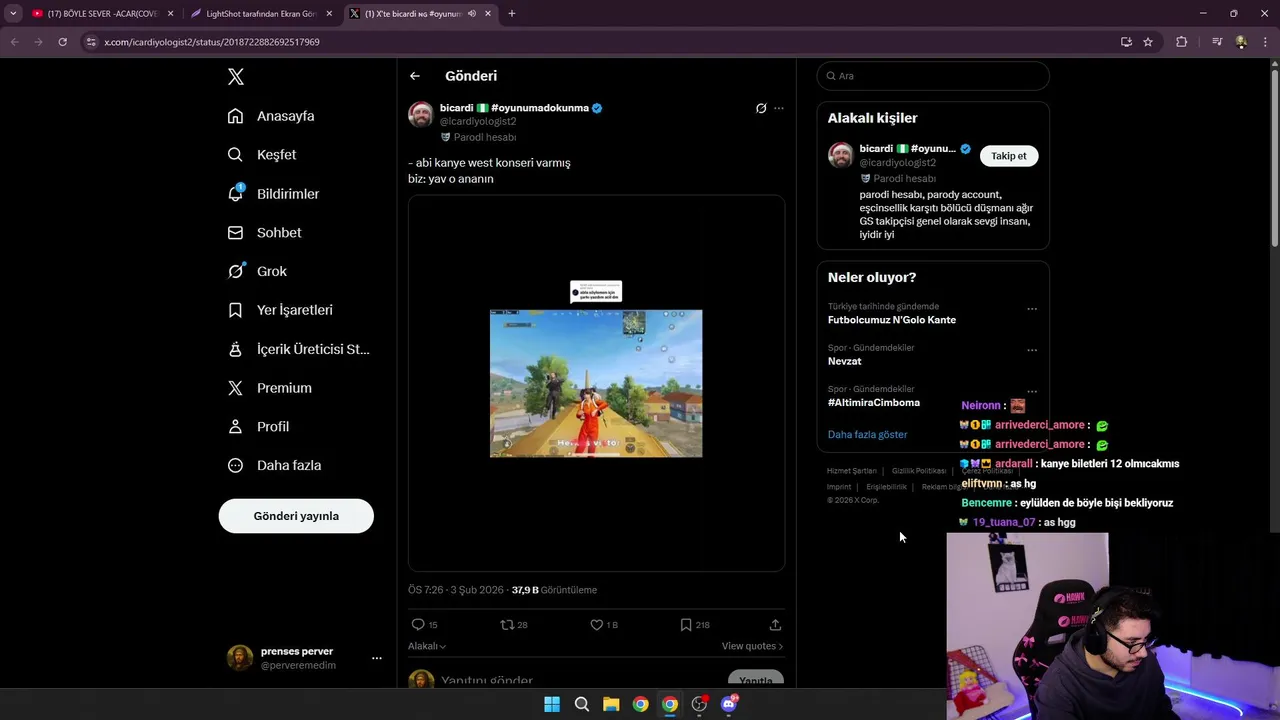
Task: Open Anasayfa home page
Action: click(x=271, y=116)
